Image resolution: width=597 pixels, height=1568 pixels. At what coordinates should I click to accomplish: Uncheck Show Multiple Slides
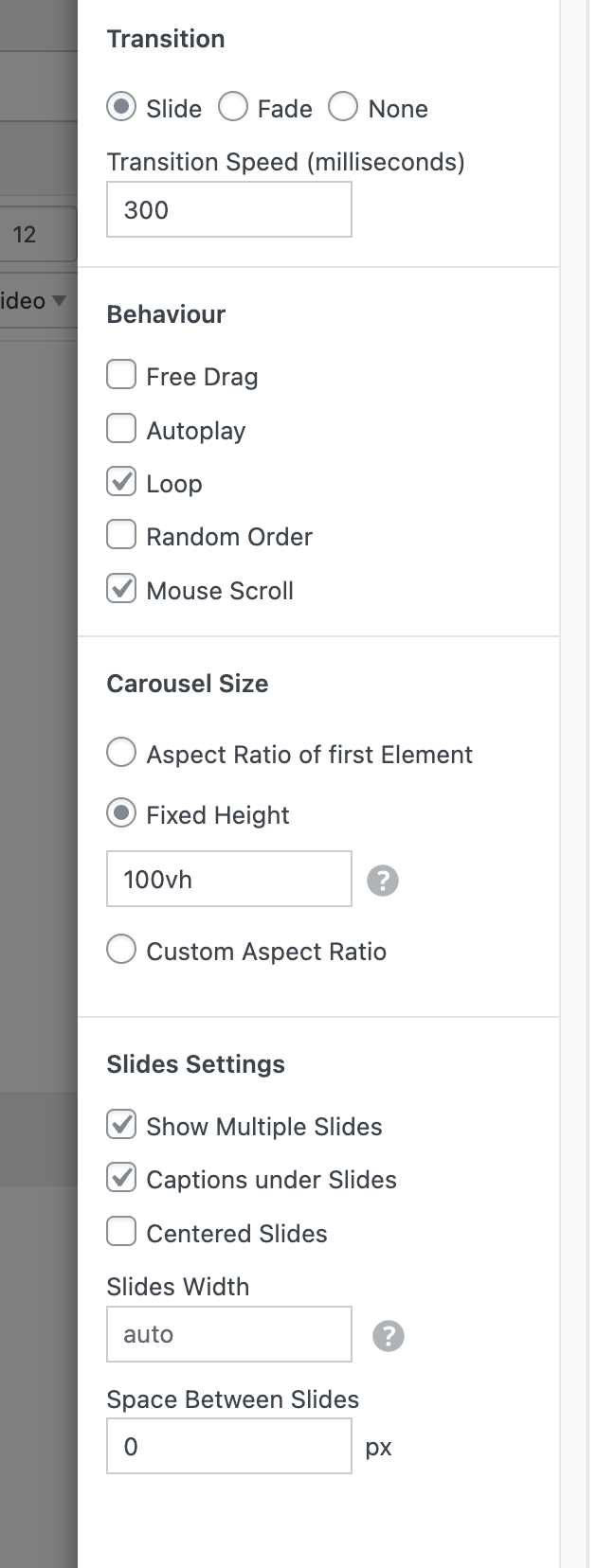[x=121, y=1125]
